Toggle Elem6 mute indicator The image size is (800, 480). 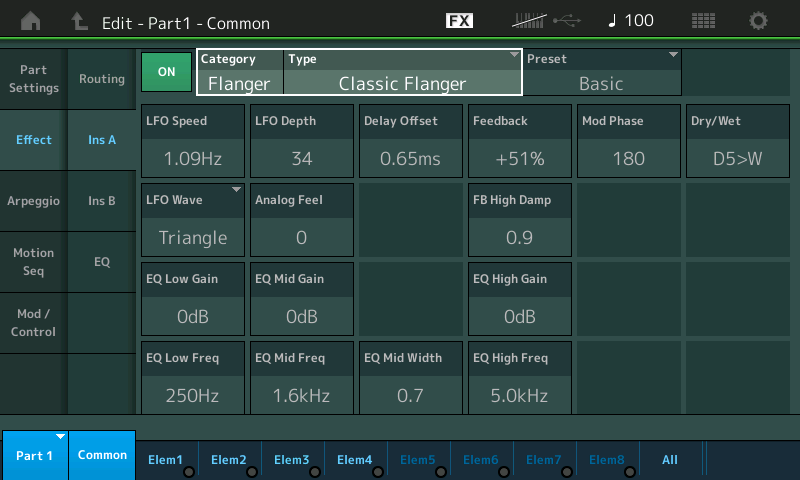(504, 472)
